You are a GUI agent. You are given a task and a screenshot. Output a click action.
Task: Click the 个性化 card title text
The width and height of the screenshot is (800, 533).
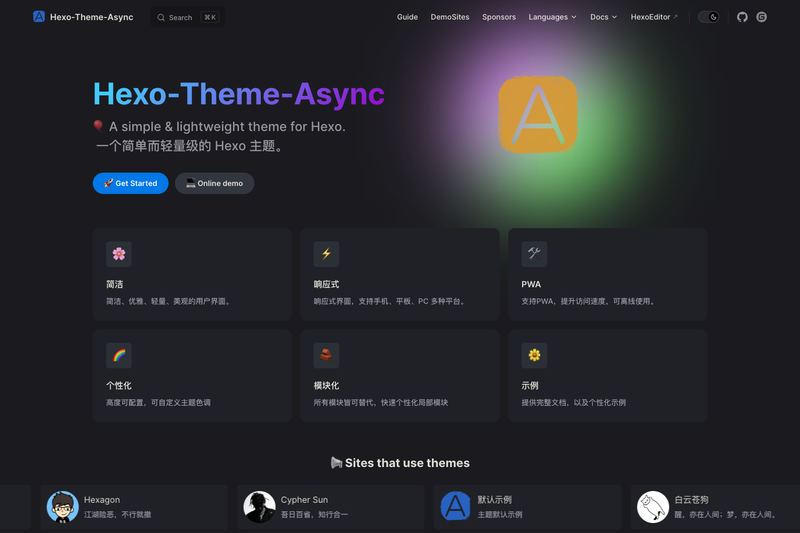click(118, 386)
